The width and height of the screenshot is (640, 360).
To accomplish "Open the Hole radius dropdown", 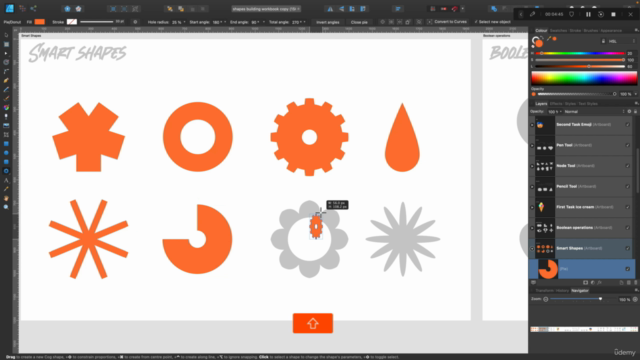I will tap(184, 22).
